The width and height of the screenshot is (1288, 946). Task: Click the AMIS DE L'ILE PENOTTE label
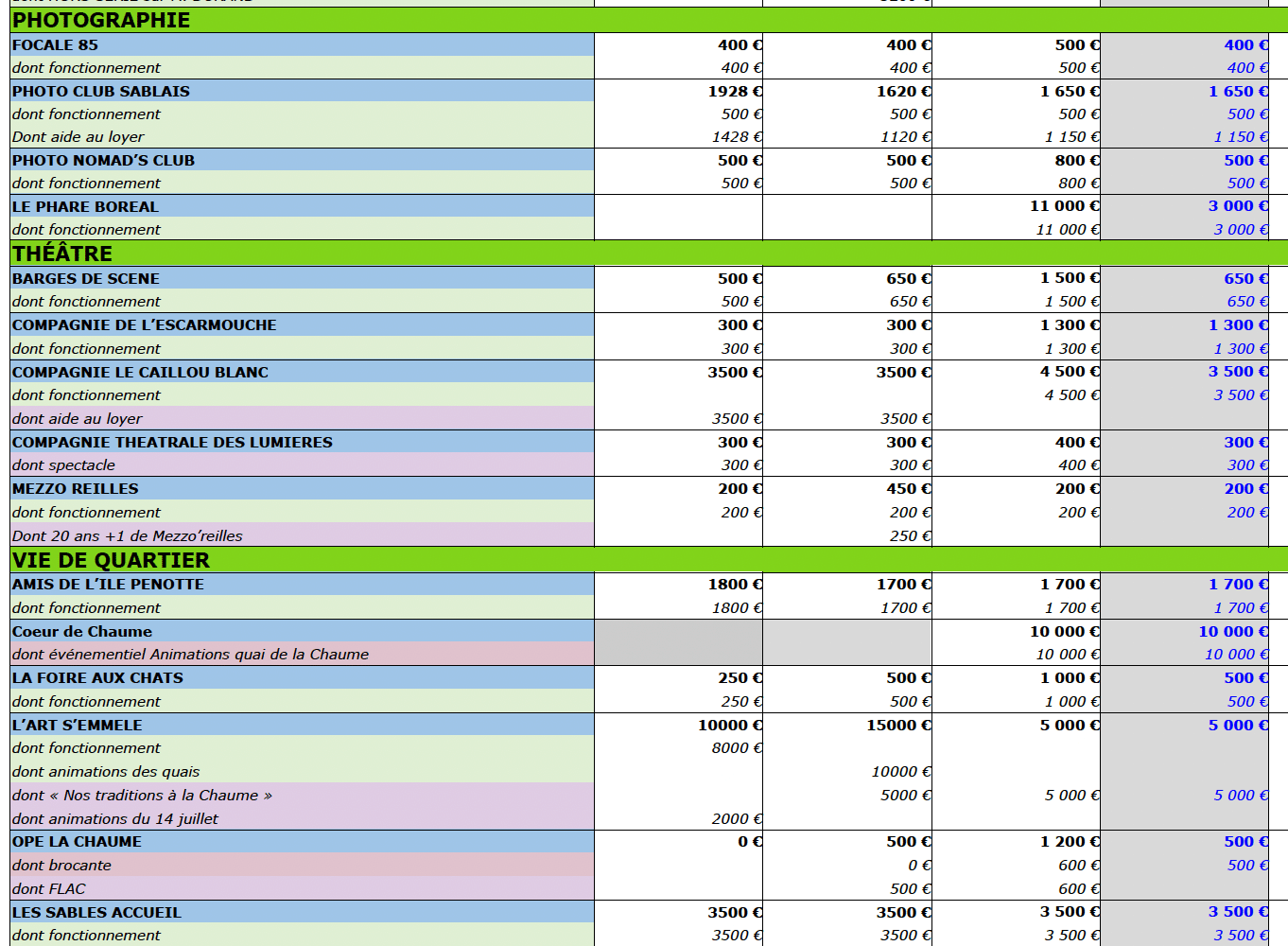108,584
